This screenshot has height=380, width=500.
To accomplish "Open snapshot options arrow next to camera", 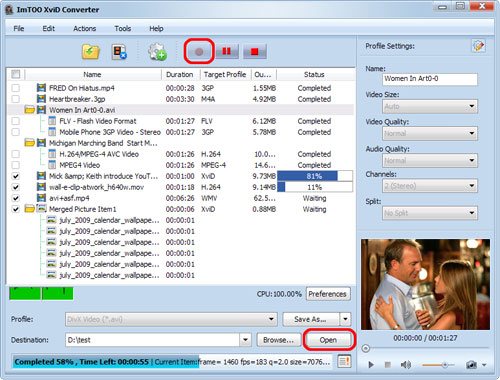I will 484,365.
